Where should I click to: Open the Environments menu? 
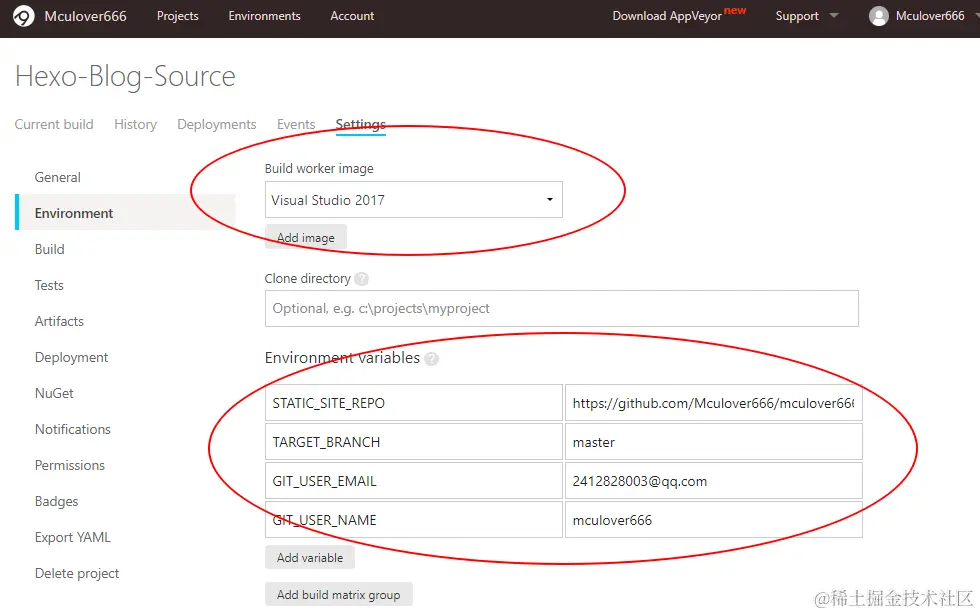[264, 16]
